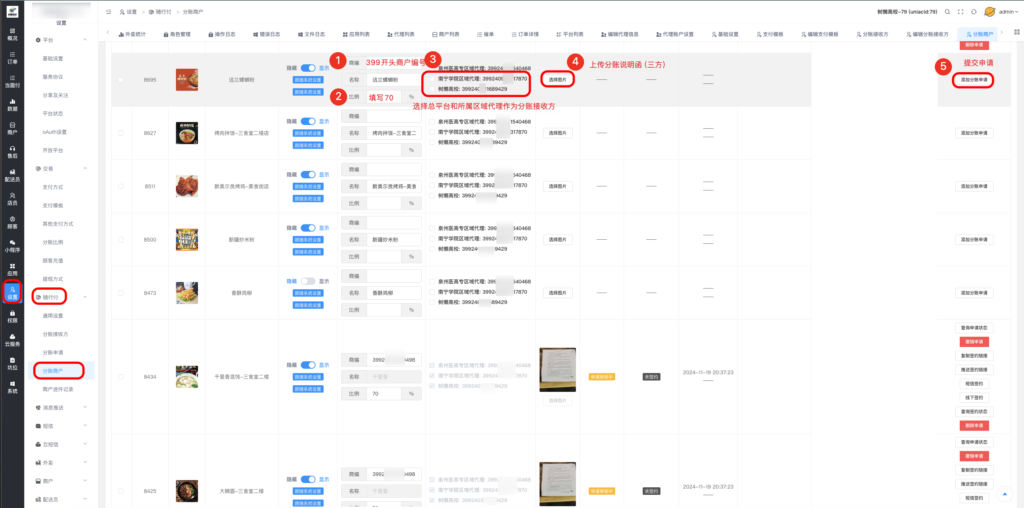Click the tab-bar scroll-left arrow
The image size is (1024, 508).
tap(108, 33)
